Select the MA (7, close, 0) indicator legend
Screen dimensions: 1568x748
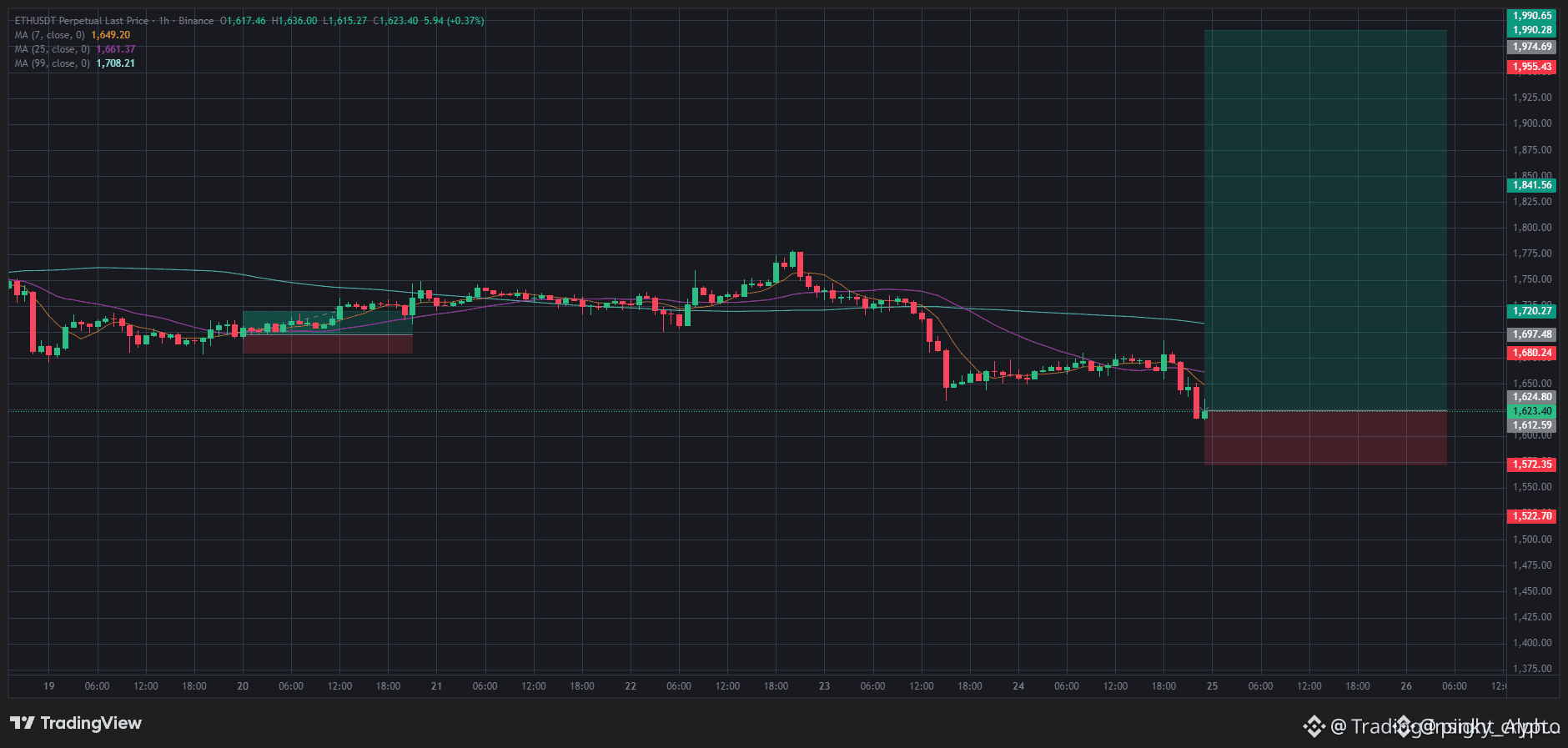(73, 35)
